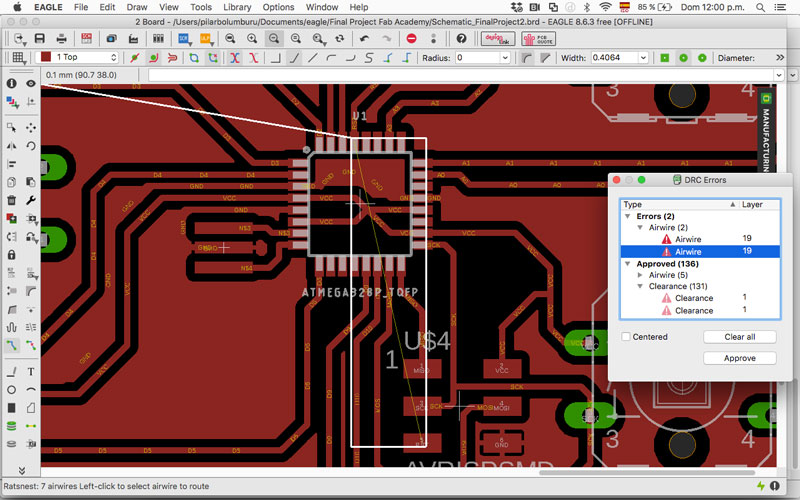Expand the hidden toolbar items chevron
Image resolution: width=800 pixels, height=500 pixels.
[780, 57]
